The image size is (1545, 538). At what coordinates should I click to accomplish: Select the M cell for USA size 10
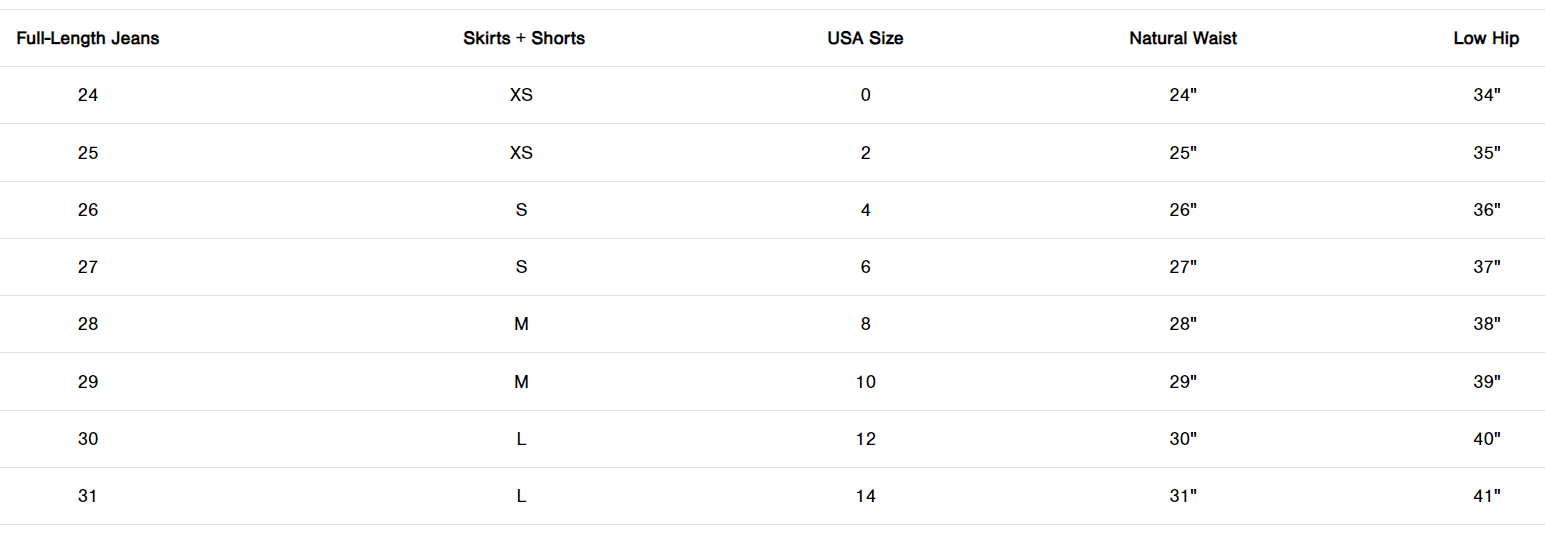click(x=521, y=382)
